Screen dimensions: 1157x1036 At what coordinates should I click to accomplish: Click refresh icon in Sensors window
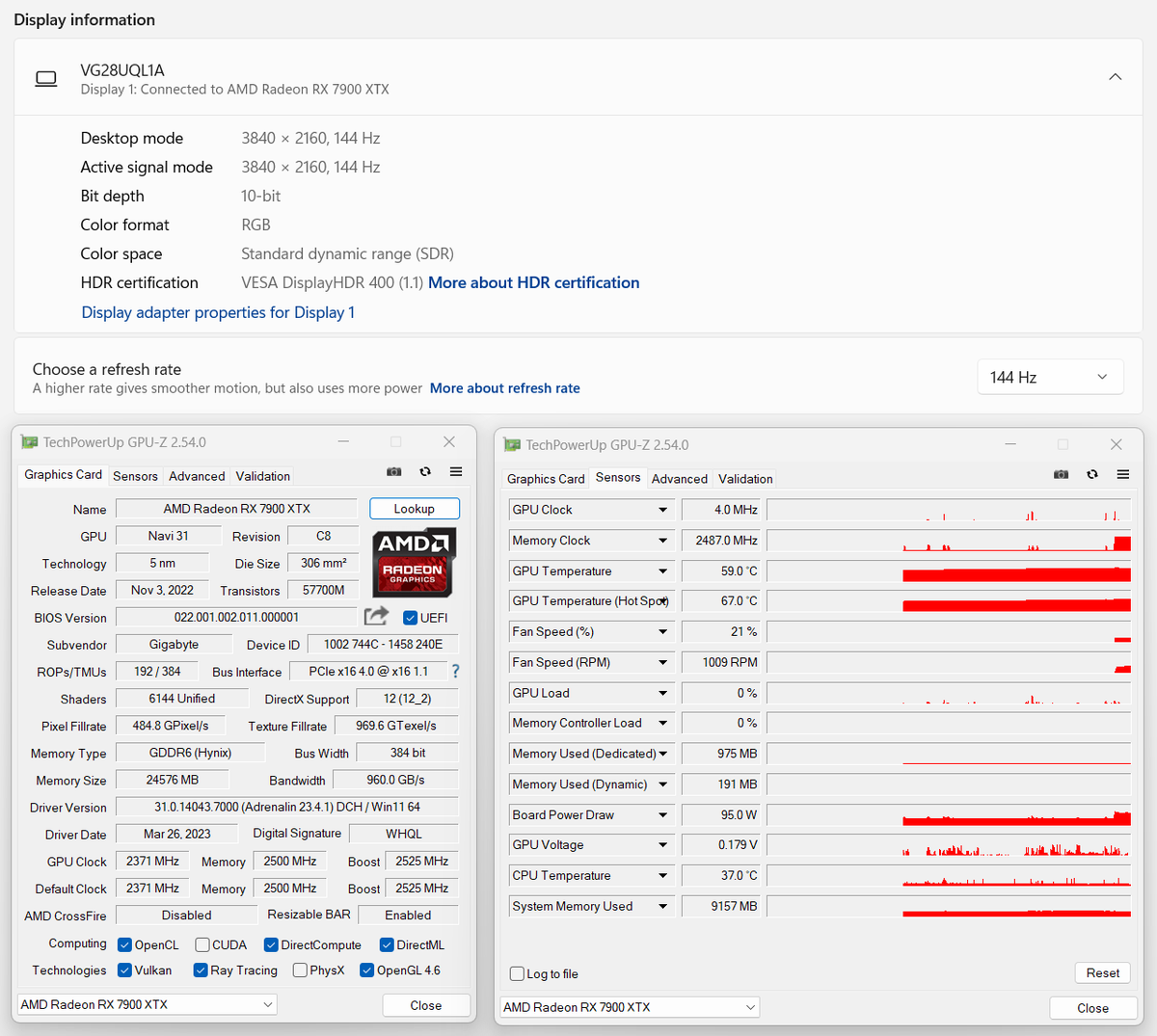click(x=1092, y=474)
